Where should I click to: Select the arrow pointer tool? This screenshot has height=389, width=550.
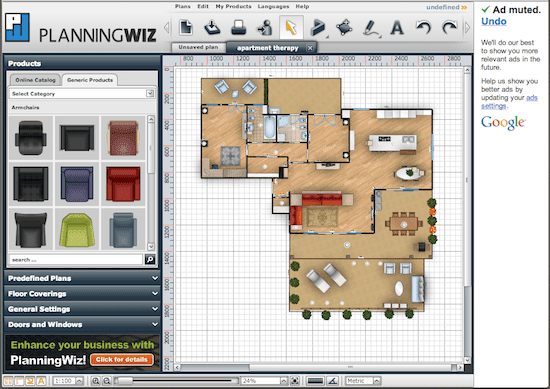pyautogui.click(x=291, y=27)
